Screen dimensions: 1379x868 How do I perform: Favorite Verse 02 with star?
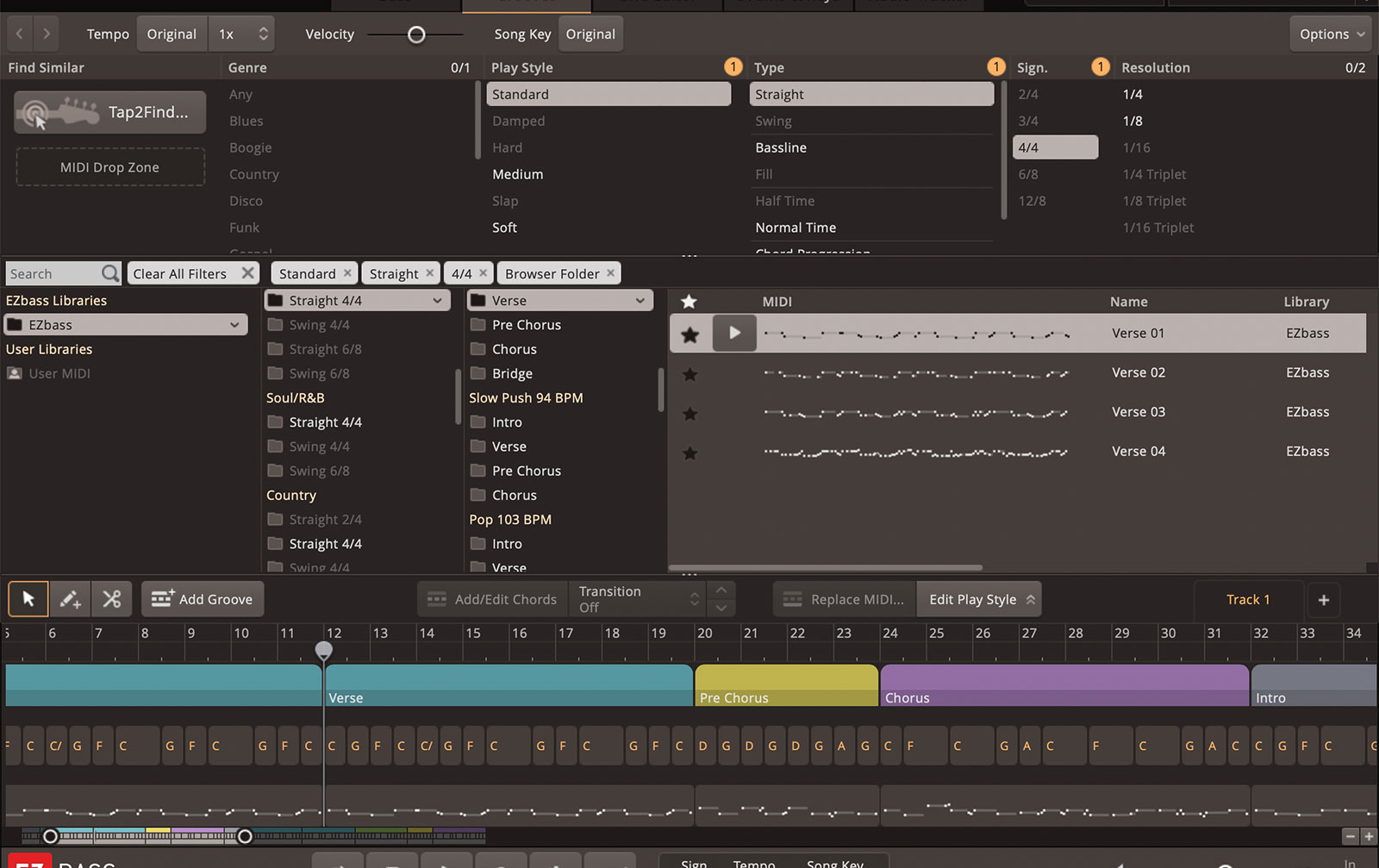pyautogui.click(x=690, y=373)
